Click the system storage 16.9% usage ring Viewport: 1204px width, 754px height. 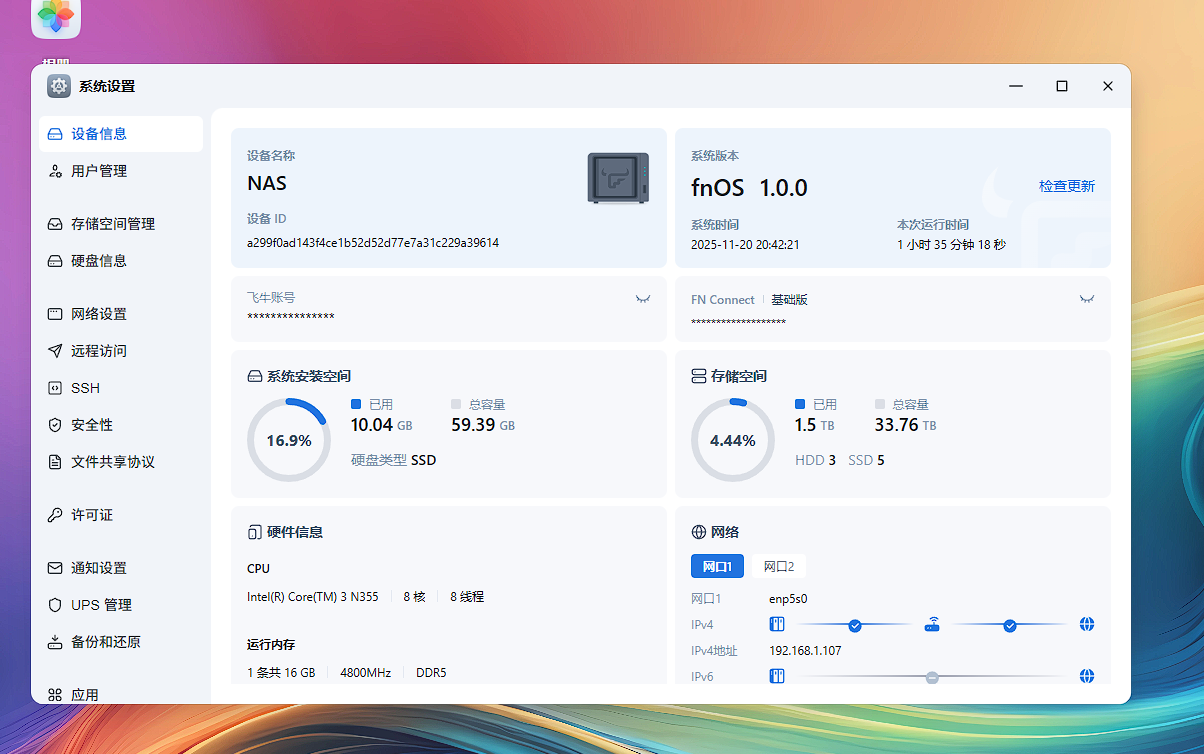[288, 440]
